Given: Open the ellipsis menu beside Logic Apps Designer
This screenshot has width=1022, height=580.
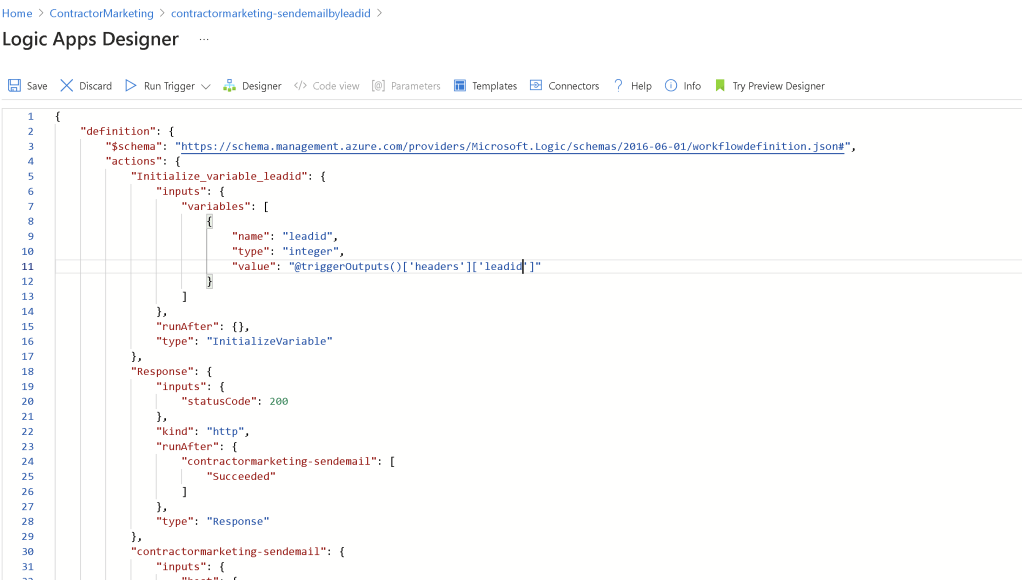Looking at the screenshot, I should click(204, 40).
